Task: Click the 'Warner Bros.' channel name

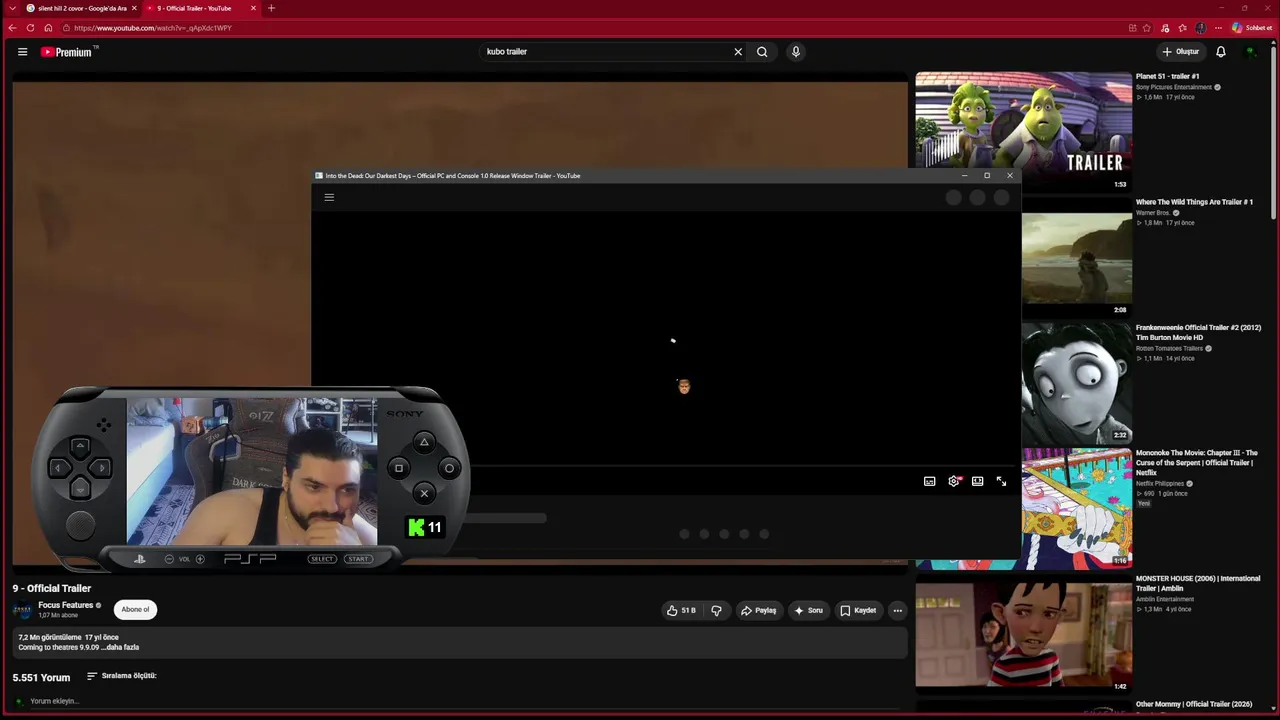Action: click(x=1153, y=213)
